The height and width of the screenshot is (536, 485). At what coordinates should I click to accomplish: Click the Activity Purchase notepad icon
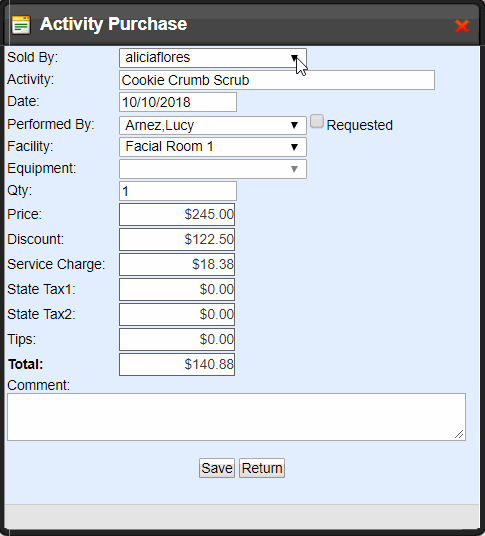[21, 25]
